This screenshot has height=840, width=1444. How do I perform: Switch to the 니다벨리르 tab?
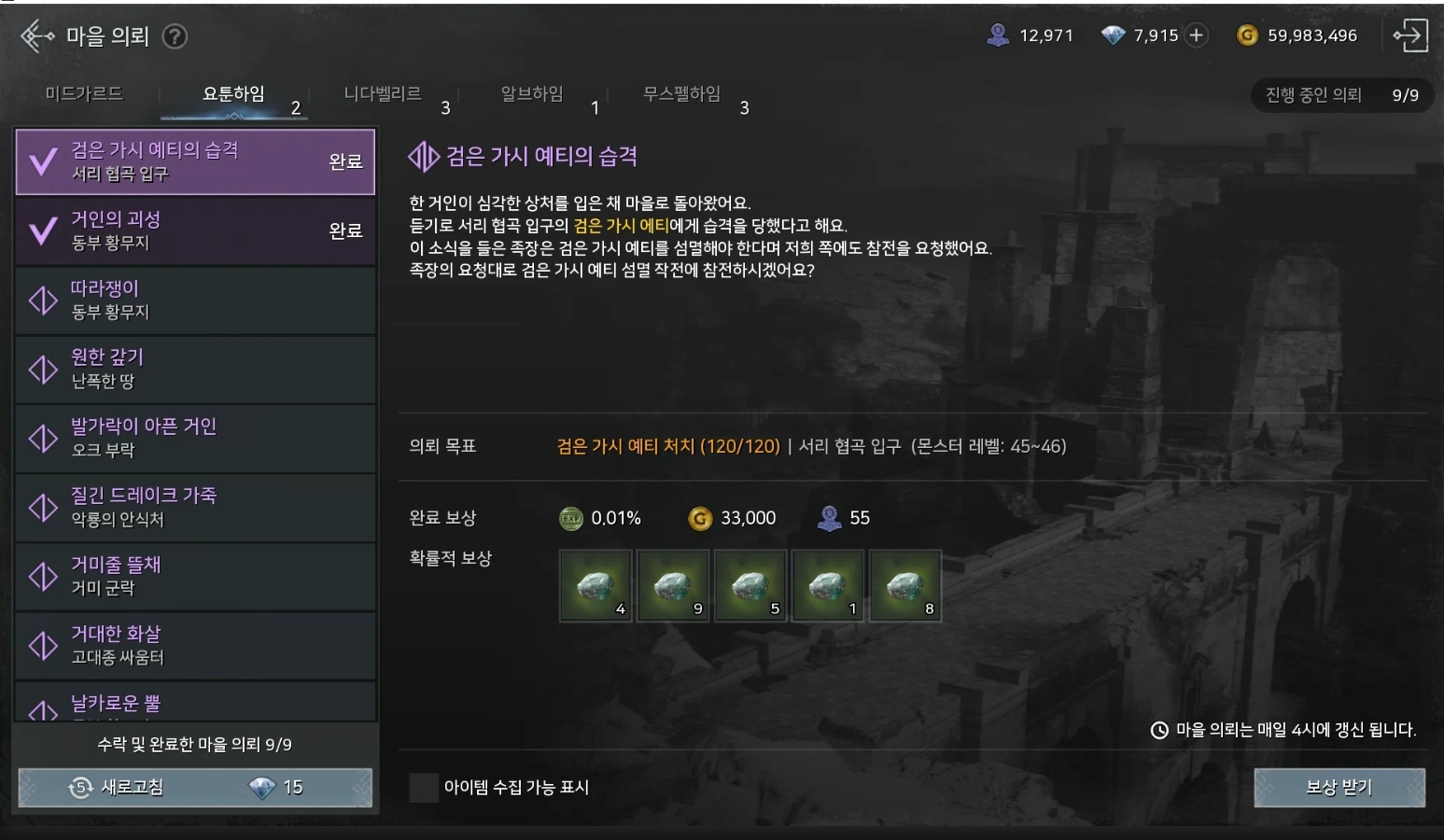pyautogui.click(x=383, y=94)
